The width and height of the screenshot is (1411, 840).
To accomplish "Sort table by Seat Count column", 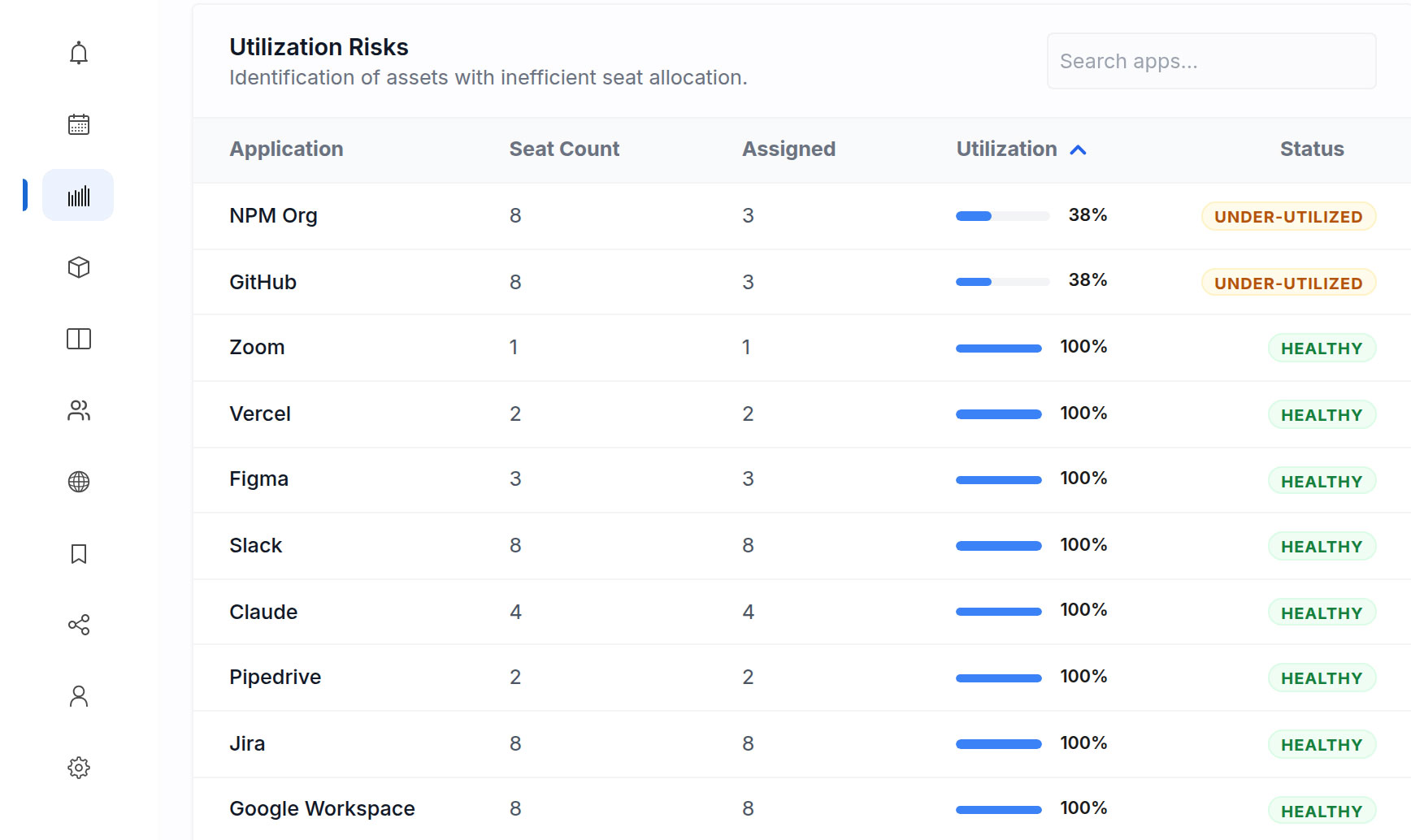I will [x=564, y=149].
